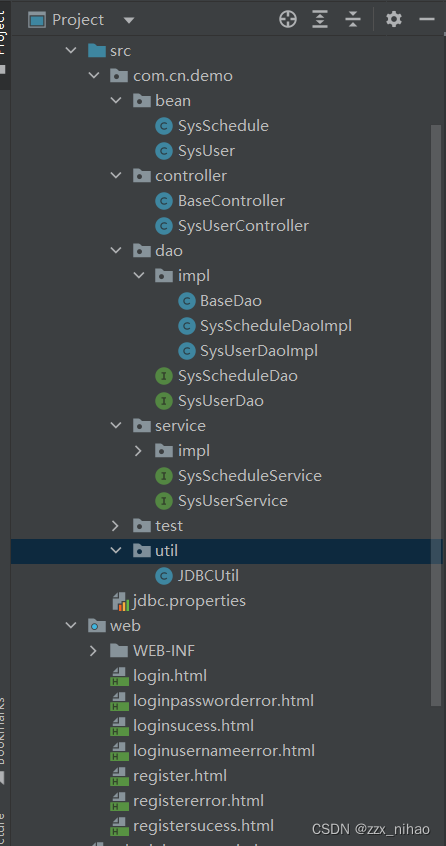Expand the impl package under service

pyautogui.click(x=139, y=451)
